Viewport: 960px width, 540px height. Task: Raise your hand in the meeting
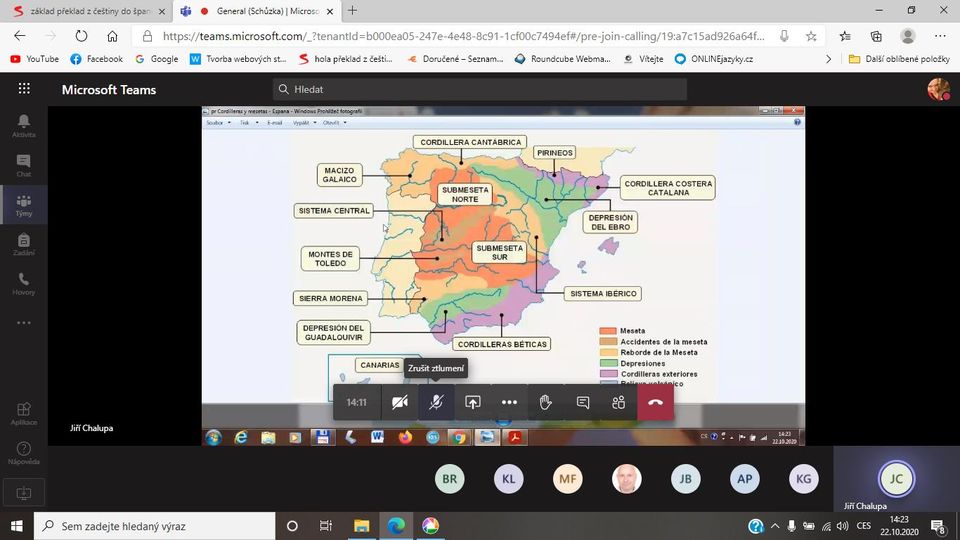546,402
